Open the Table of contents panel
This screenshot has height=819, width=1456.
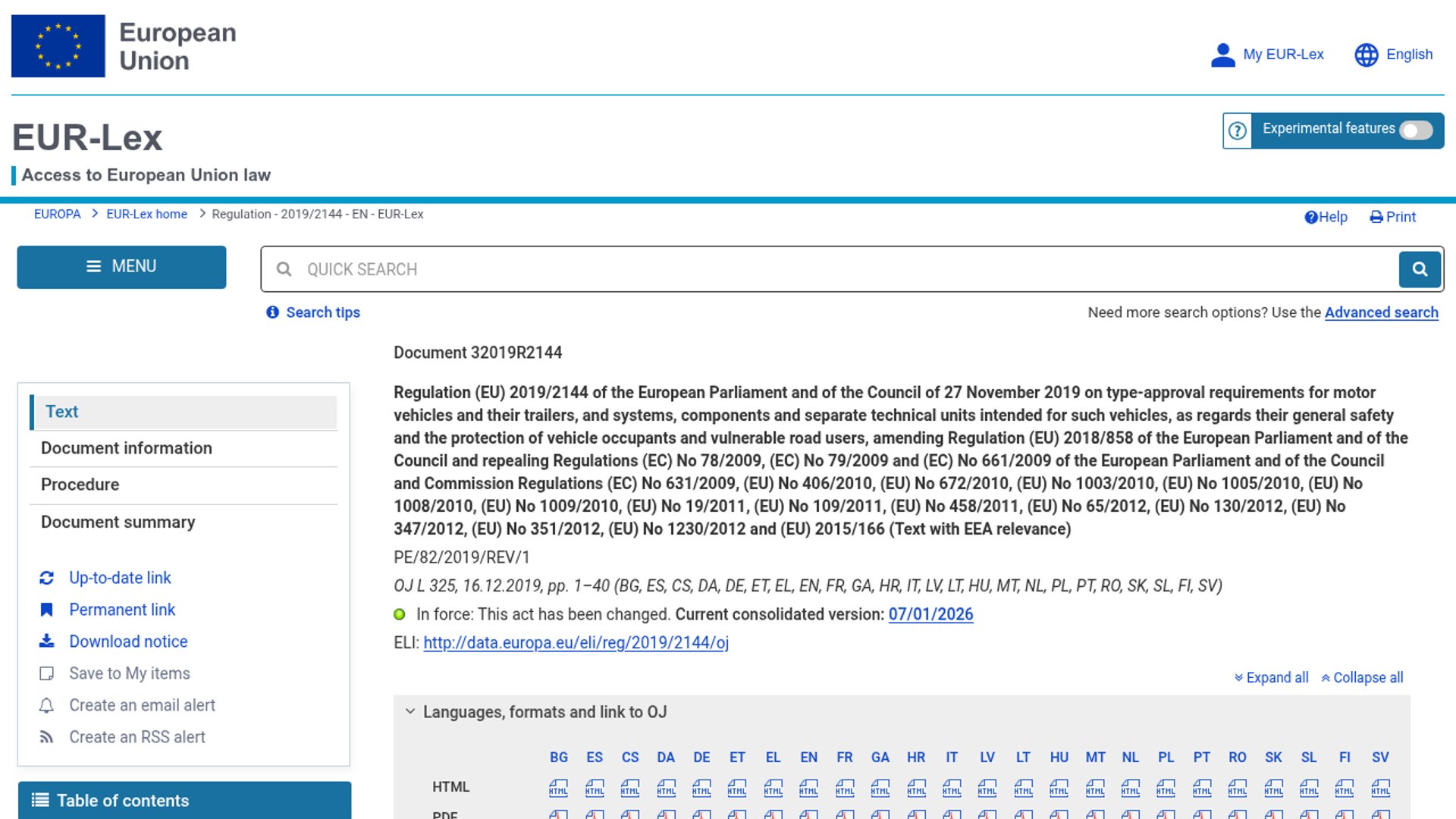coord(184,801)
